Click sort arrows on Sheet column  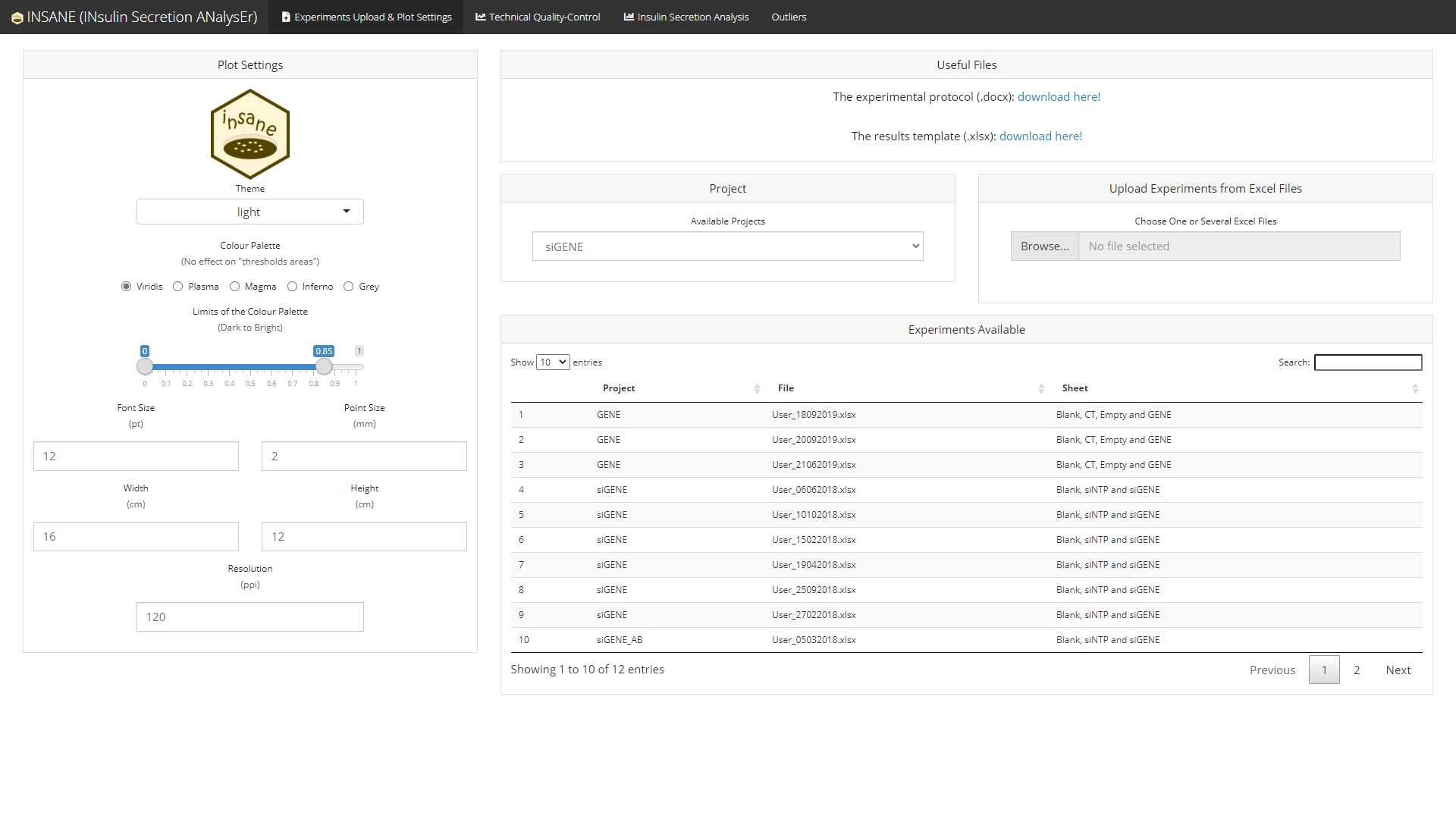pyautogui.click(x=1415, y=388)
